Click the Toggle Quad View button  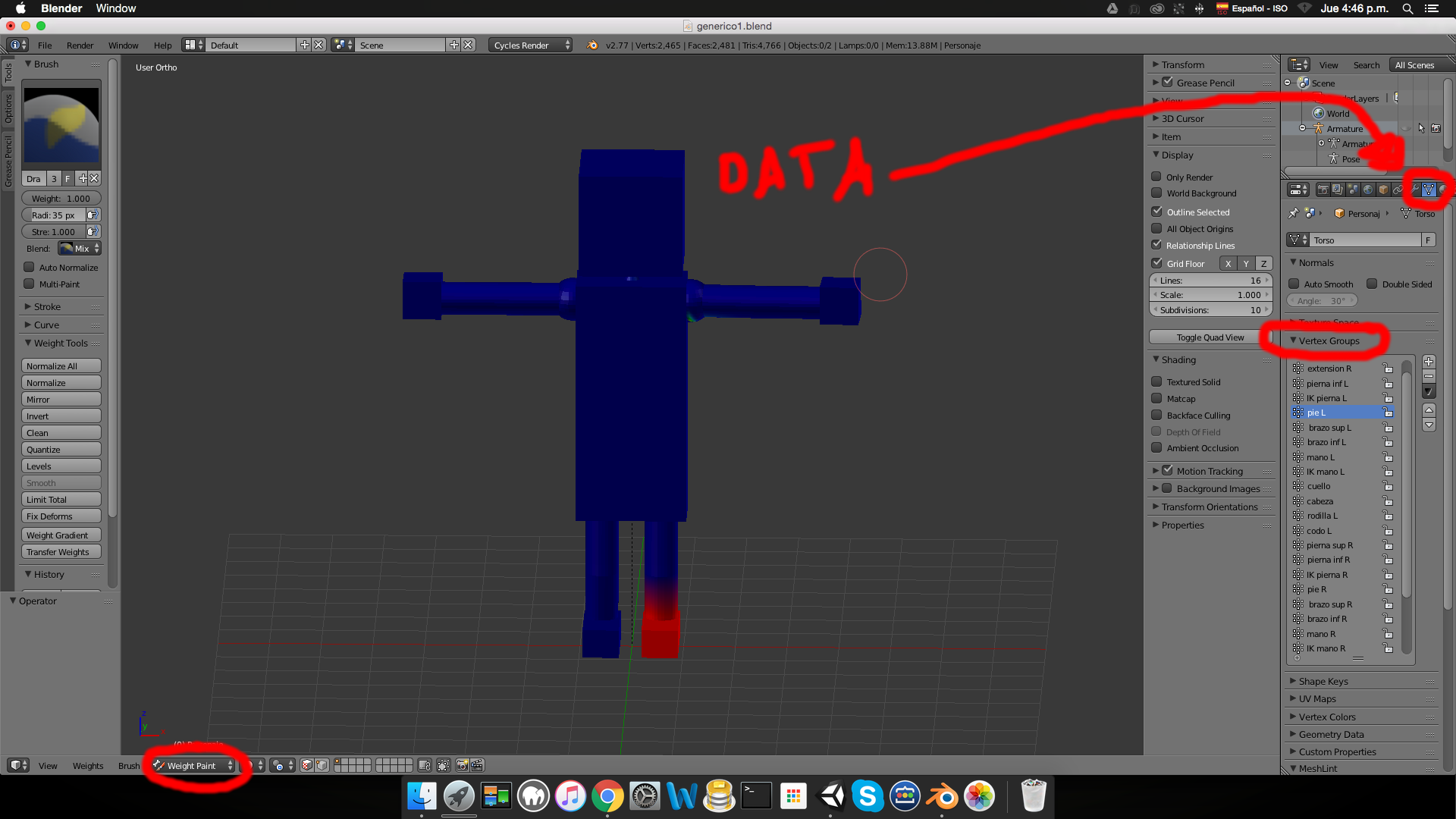[x=1210, y=337]
